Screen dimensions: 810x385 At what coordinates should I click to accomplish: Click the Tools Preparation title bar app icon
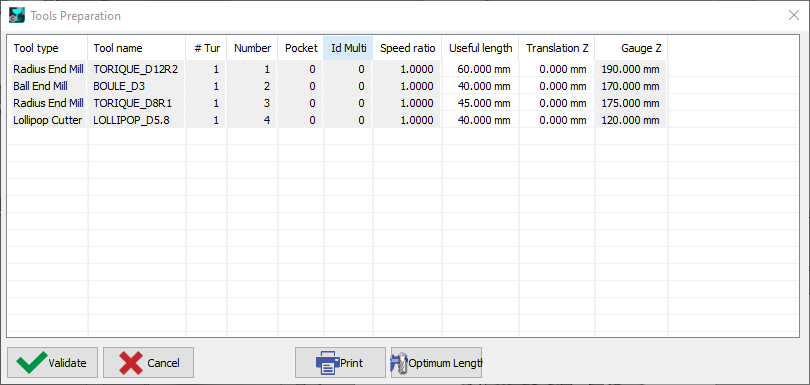pos(17,15)
